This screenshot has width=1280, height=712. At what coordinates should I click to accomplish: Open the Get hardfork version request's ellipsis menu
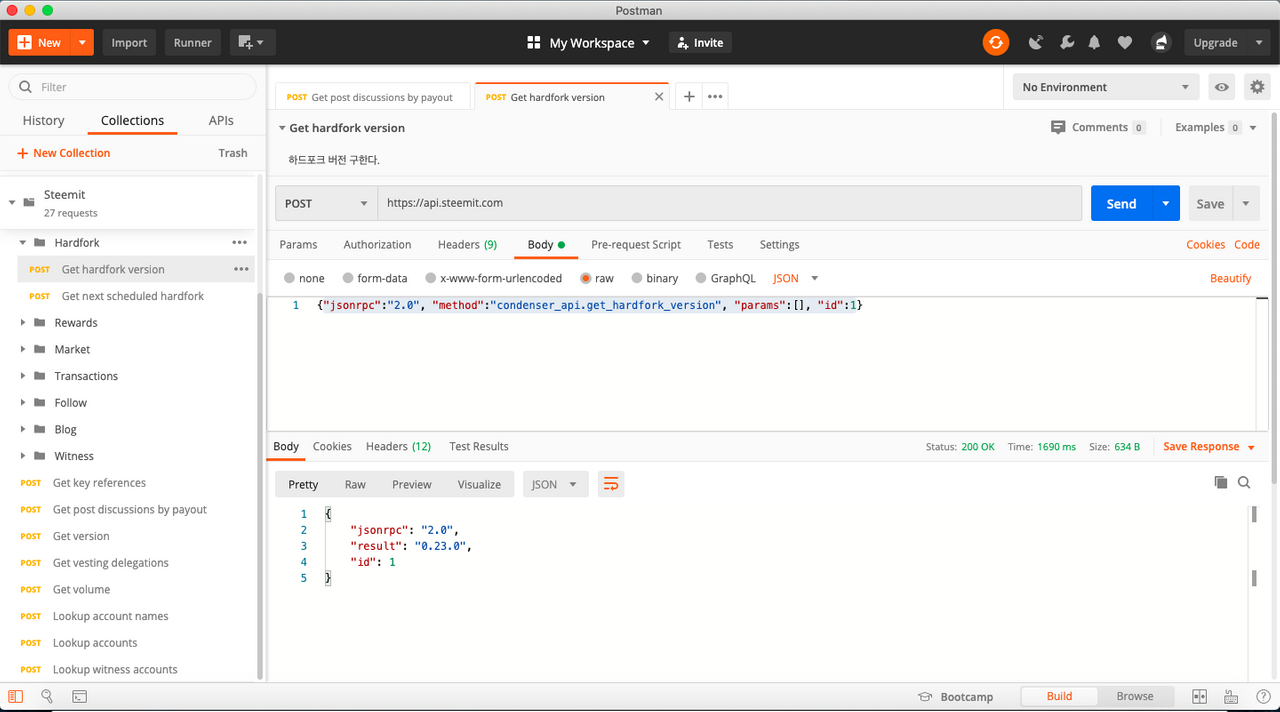coord(241,269)
